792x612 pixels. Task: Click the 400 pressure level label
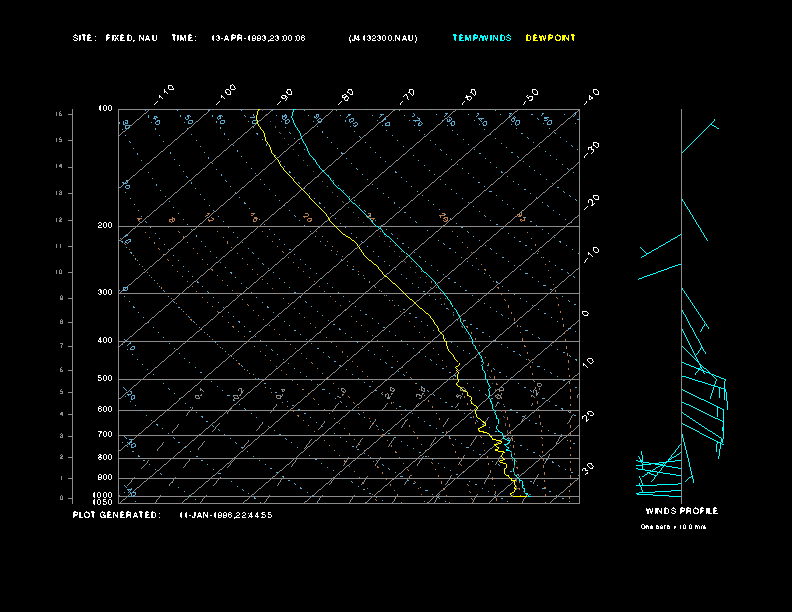[105, 341]
